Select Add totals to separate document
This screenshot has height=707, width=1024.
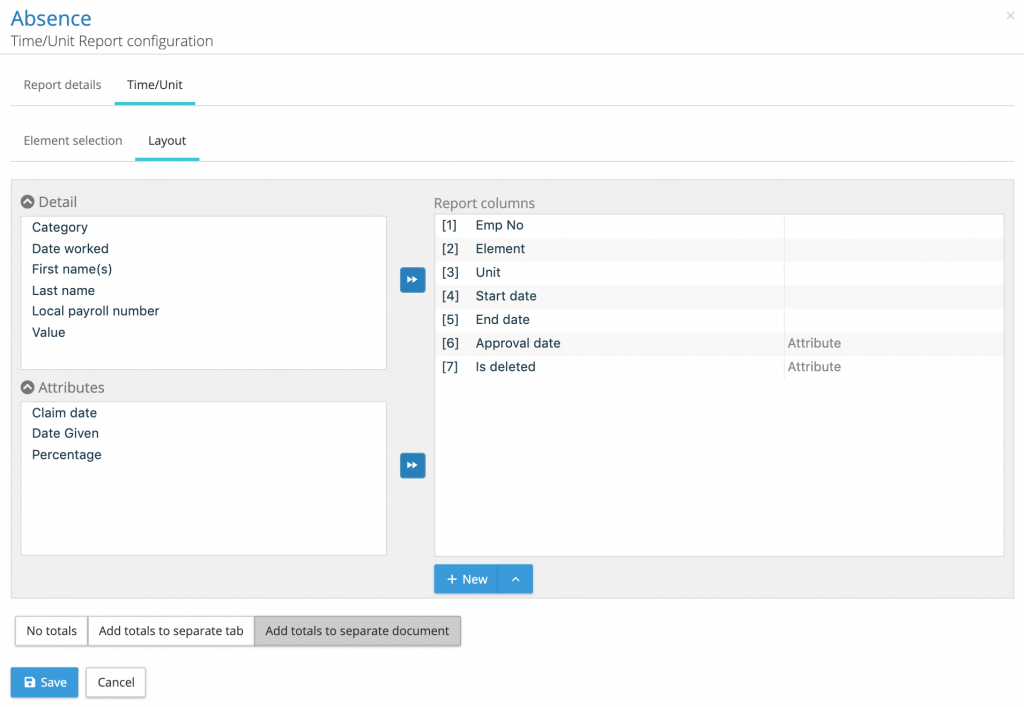(x=357, y=631)
